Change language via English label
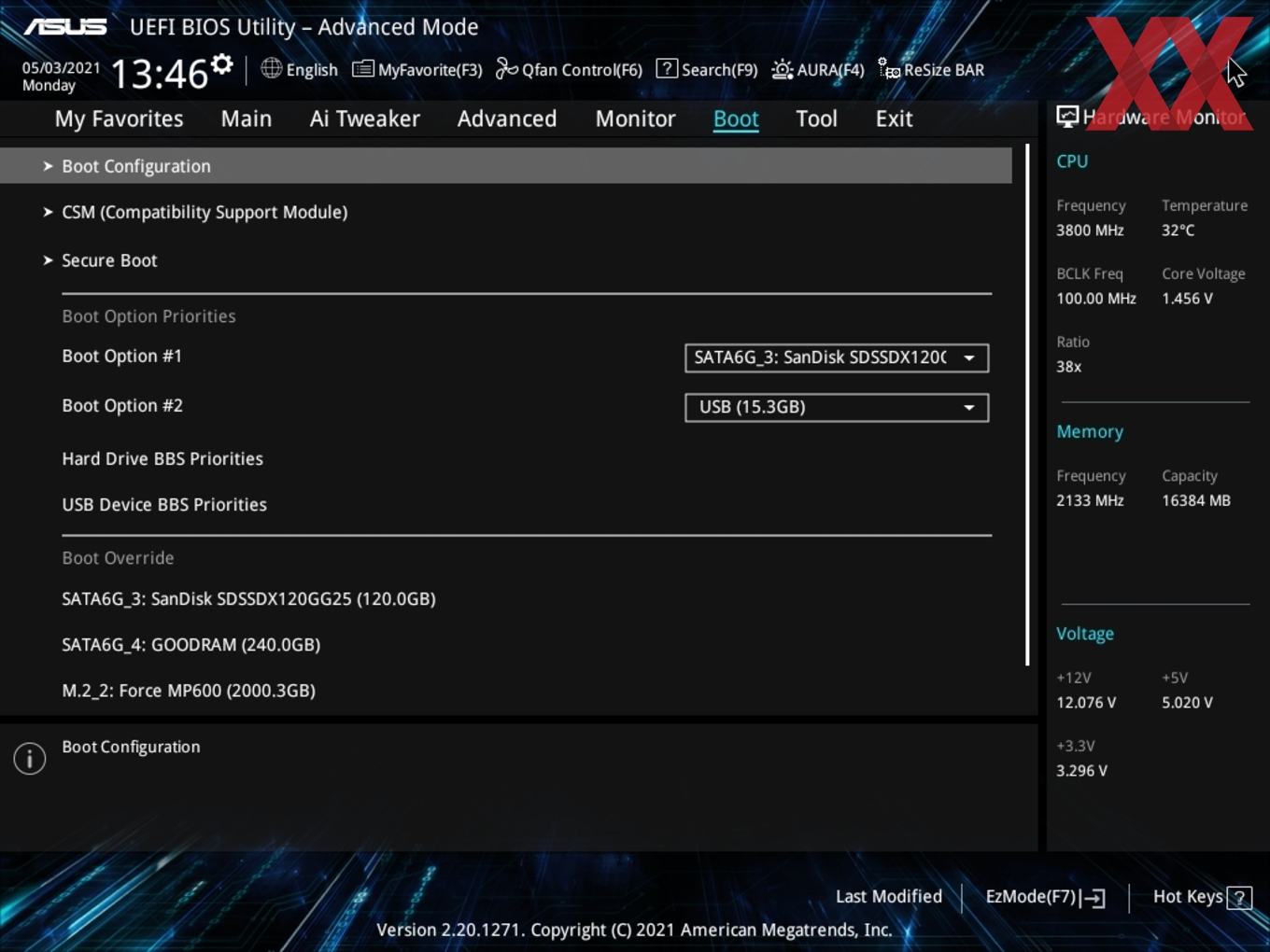 312,70
